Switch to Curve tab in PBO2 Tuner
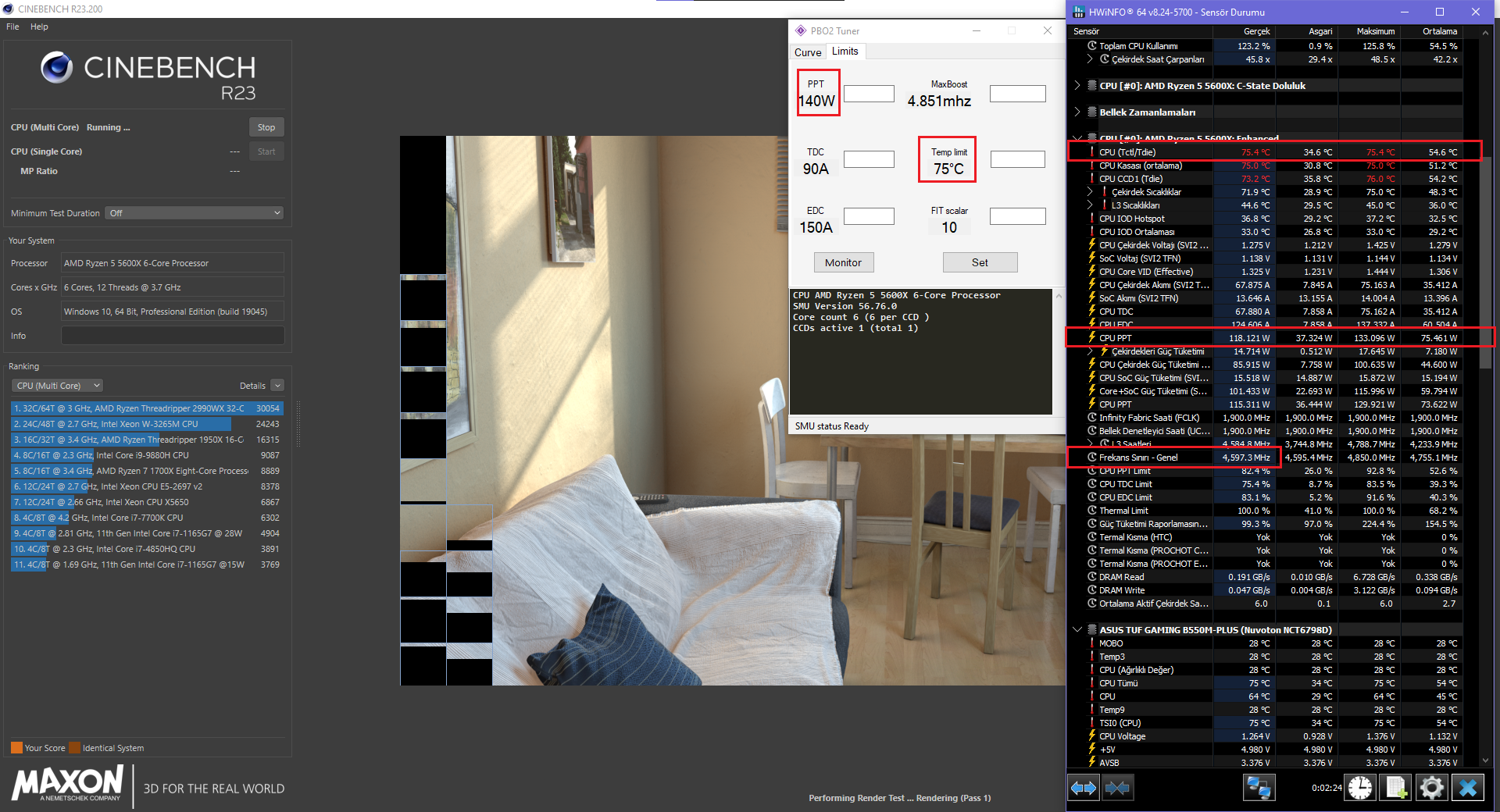This screenshot has height=812, width=1500. click(808, 52)
